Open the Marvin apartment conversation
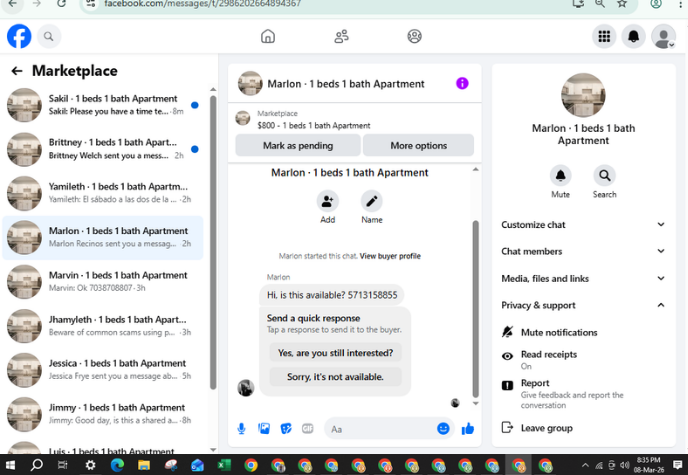Image resolution: width=688 pixels, height=475 pixels. tap(103, 282)
